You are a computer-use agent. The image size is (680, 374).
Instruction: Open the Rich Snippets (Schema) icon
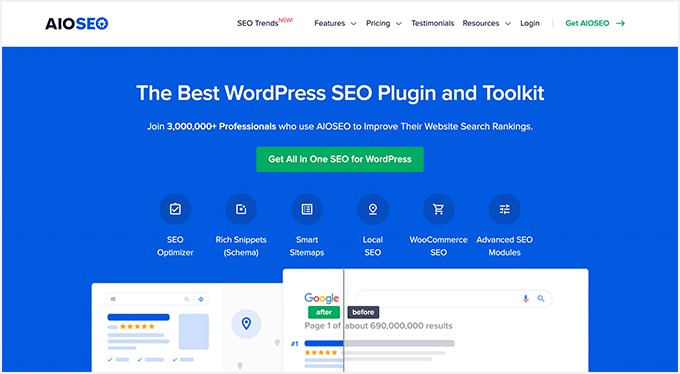(241, 210)
